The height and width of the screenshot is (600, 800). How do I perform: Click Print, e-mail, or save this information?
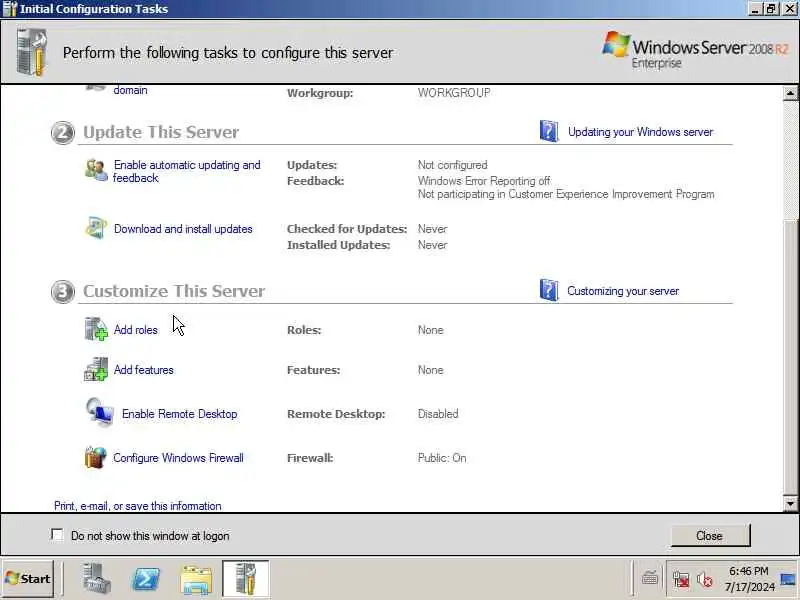[x=138, y=506]
